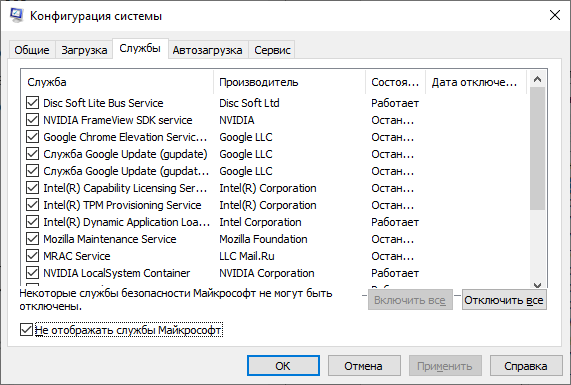Click the services list scrollbar thumb
The image size is (571, 385).
click(537, 148)
